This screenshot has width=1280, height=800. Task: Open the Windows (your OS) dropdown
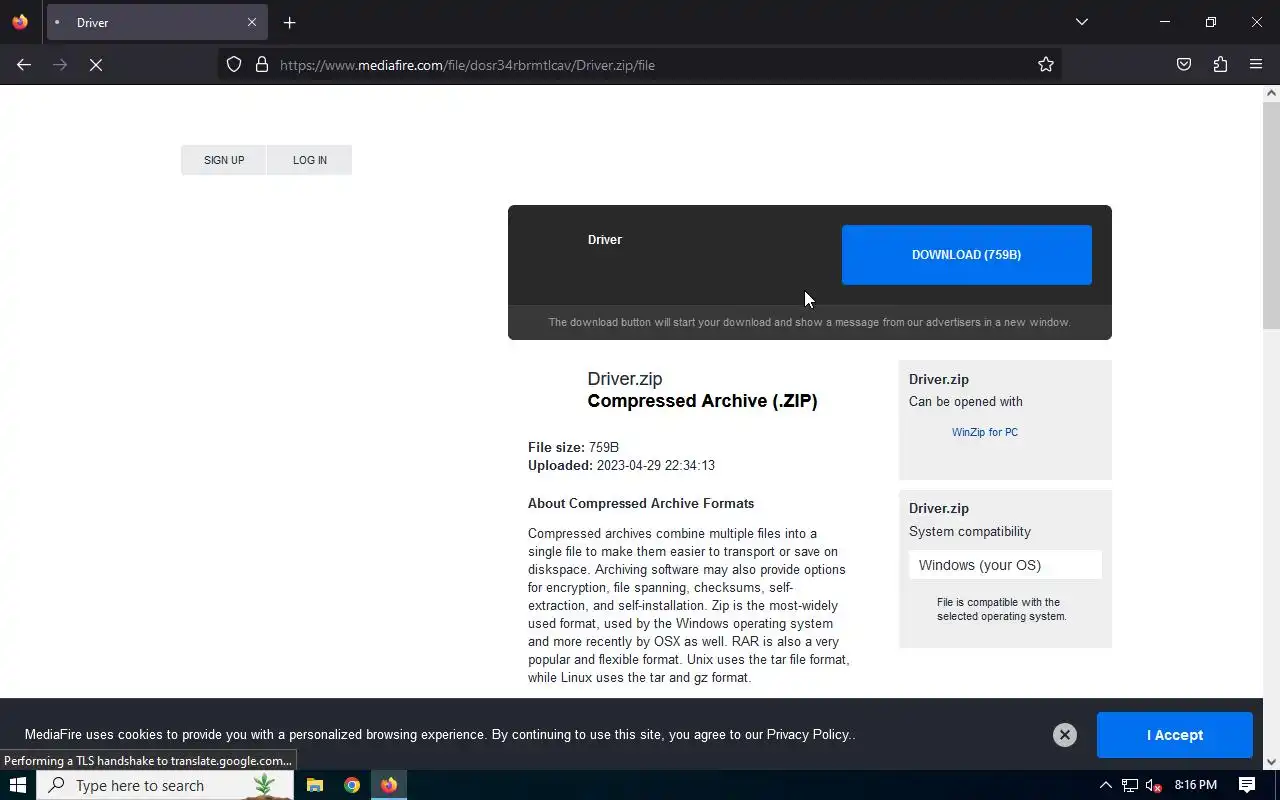coord(1005,565)
